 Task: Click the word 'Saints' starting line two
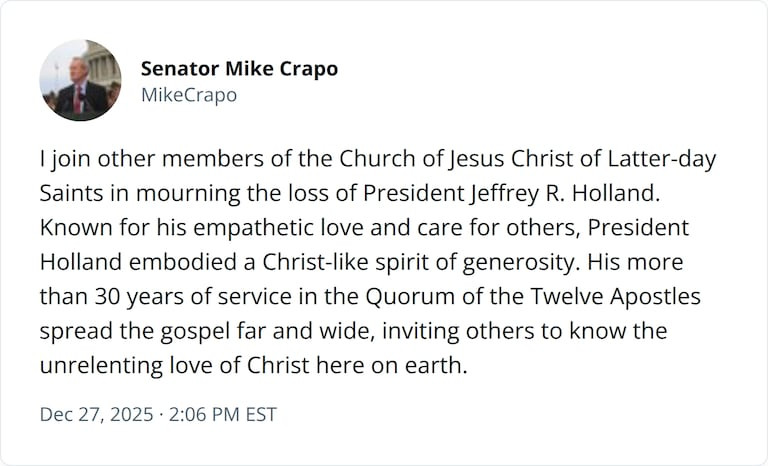pyautogui.click(x=72, y=194)
